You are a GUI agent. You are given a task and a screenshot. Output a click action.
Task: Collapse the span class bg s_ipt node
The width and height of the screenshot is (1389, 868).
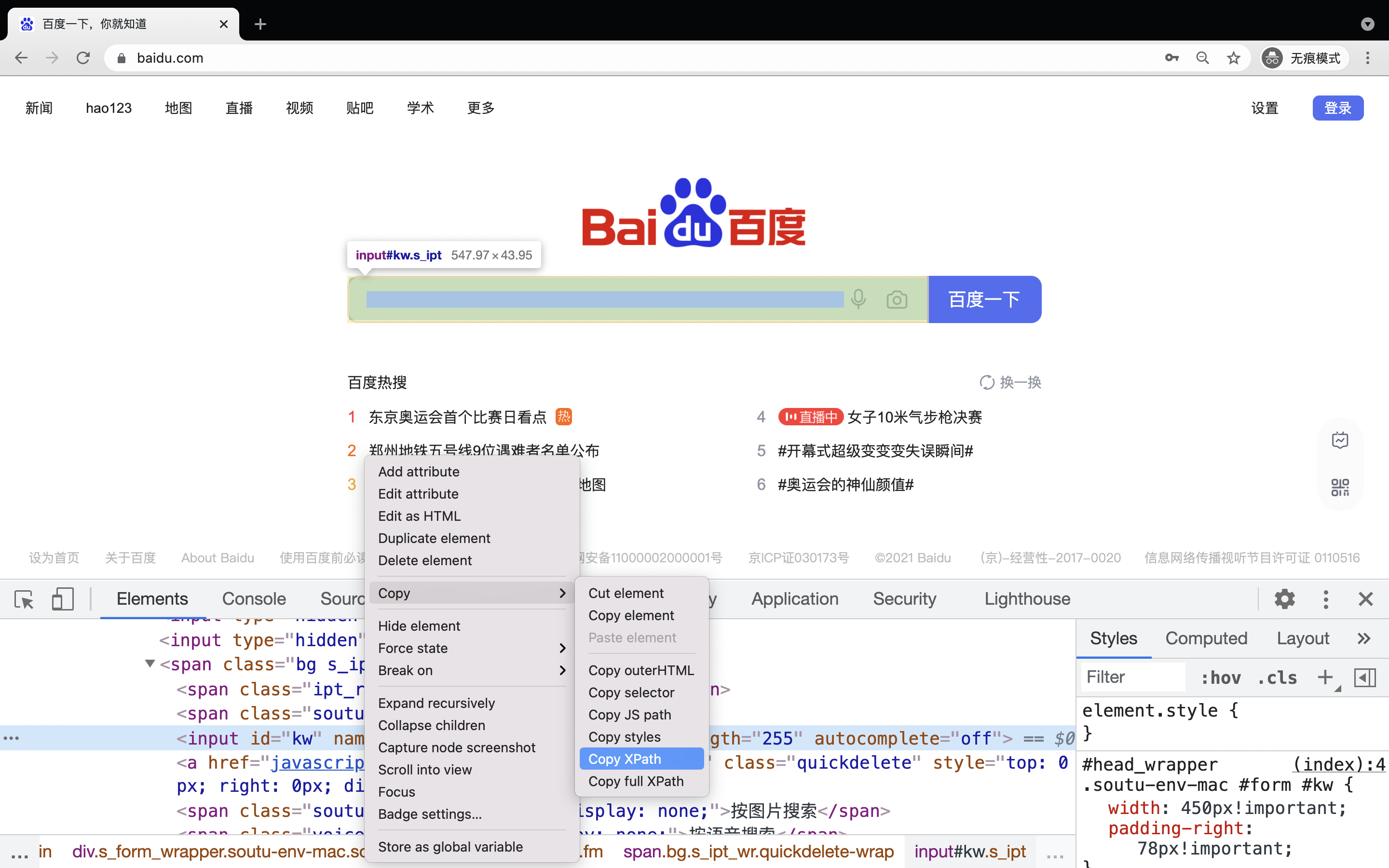(x=150, y=664)
